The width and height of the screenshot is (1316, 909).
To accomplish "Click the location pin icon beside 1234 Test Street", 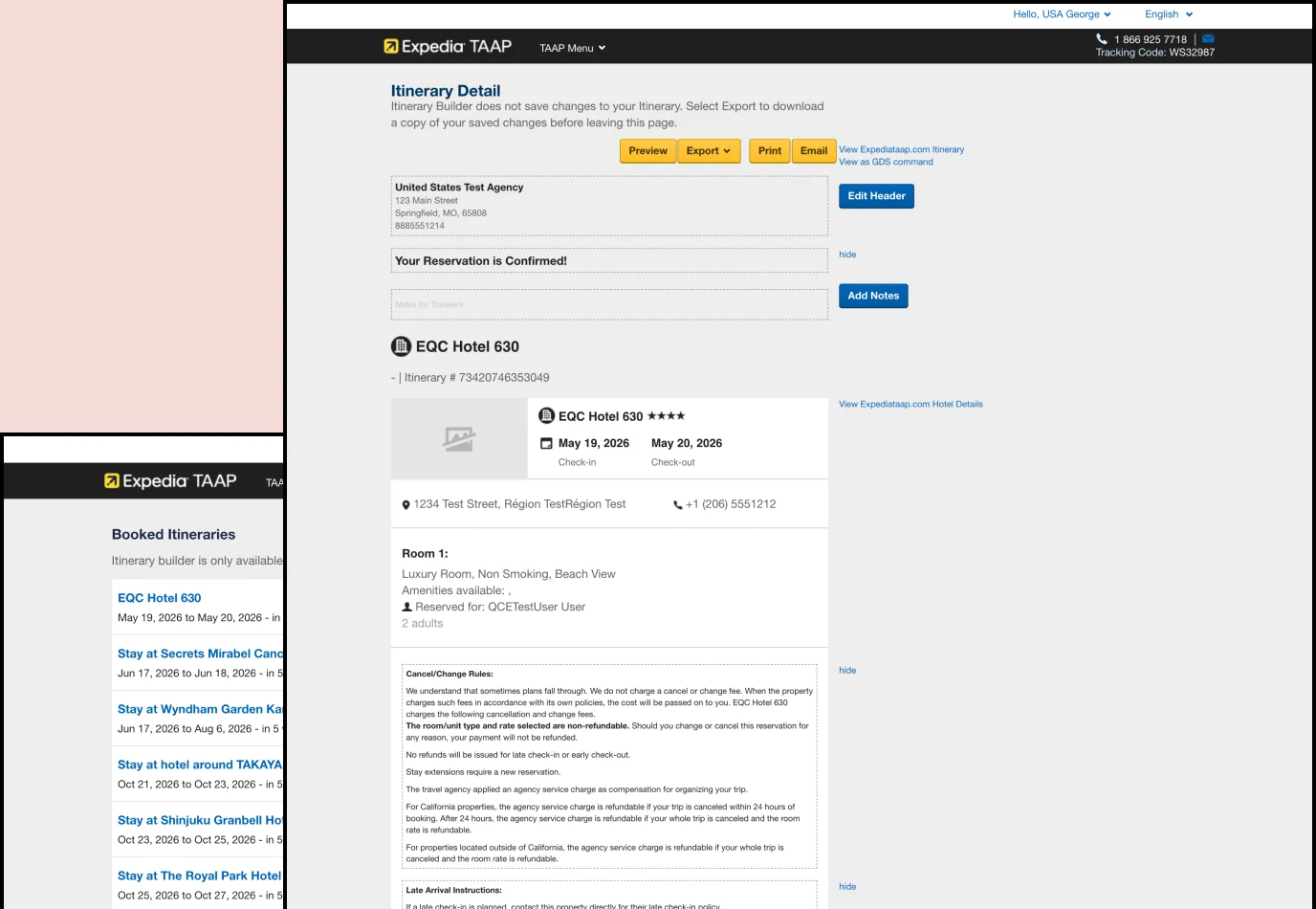I will point(406,504).
